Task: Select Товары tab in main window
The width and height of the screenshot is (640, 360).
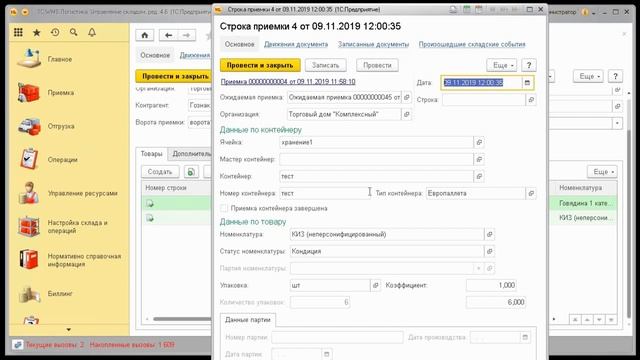Action: coord(151,154)
